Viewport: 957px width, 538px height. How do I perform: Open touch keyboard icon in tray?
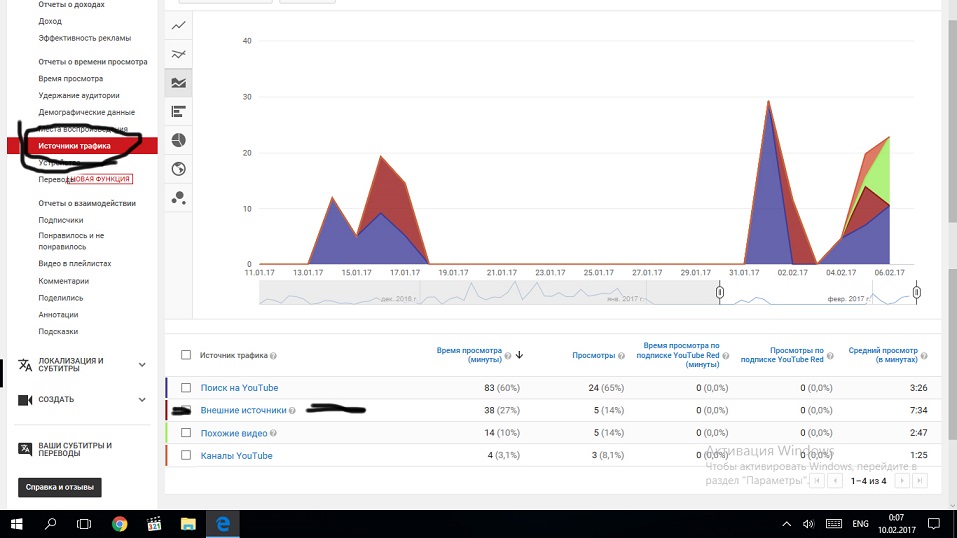point(834,524)
